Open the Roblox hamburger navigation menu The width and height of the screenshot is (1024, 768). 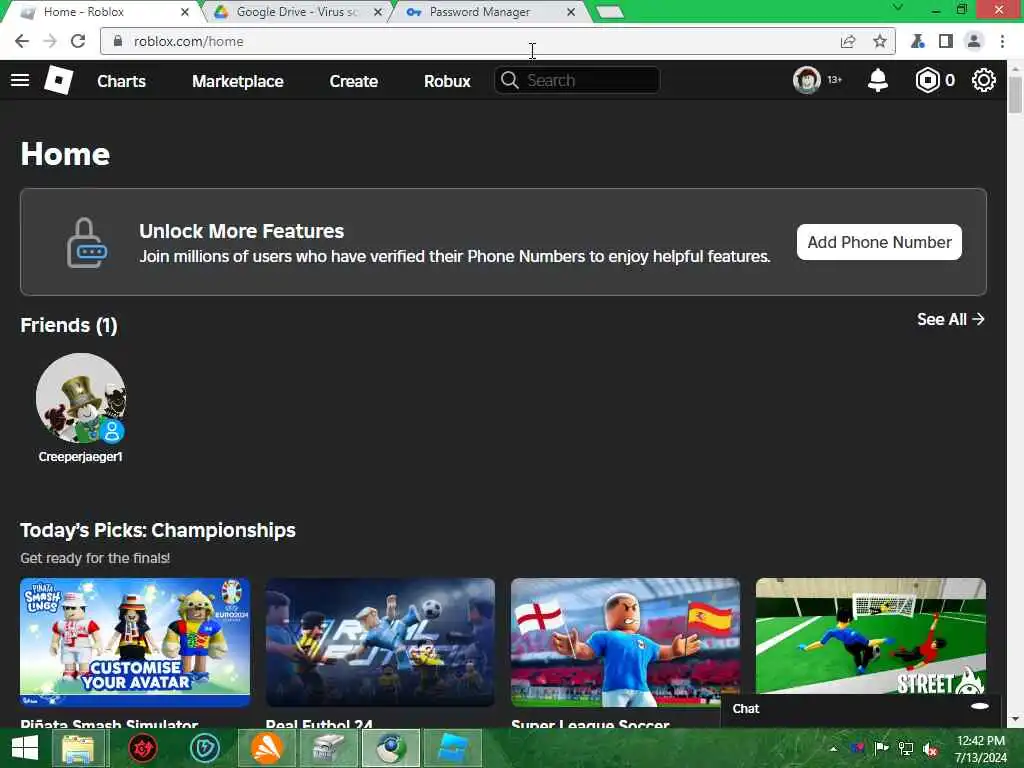(20, 80)
